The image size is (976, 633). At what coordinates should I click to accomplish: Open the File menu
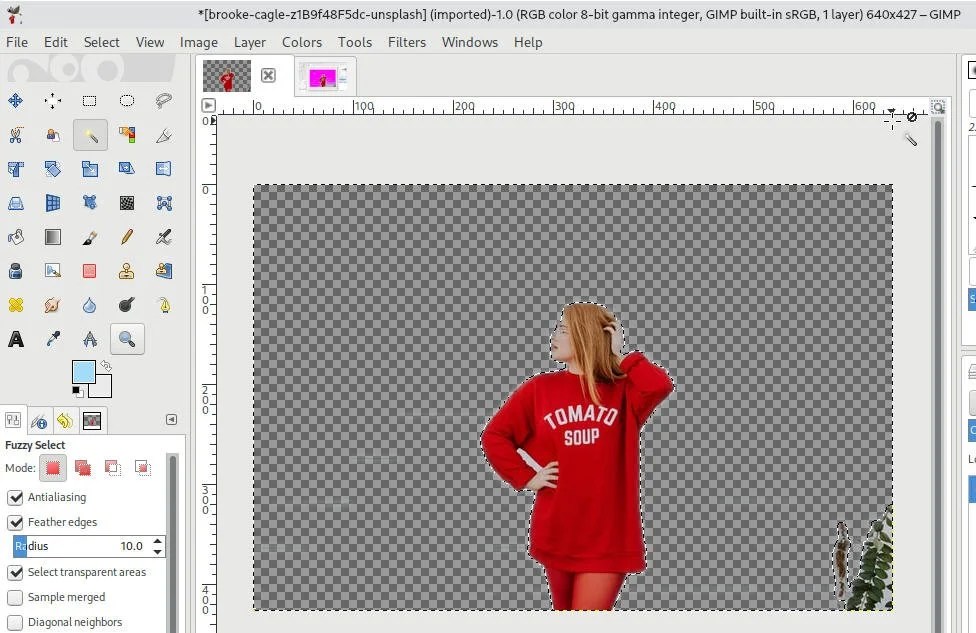tap(17, 42)
